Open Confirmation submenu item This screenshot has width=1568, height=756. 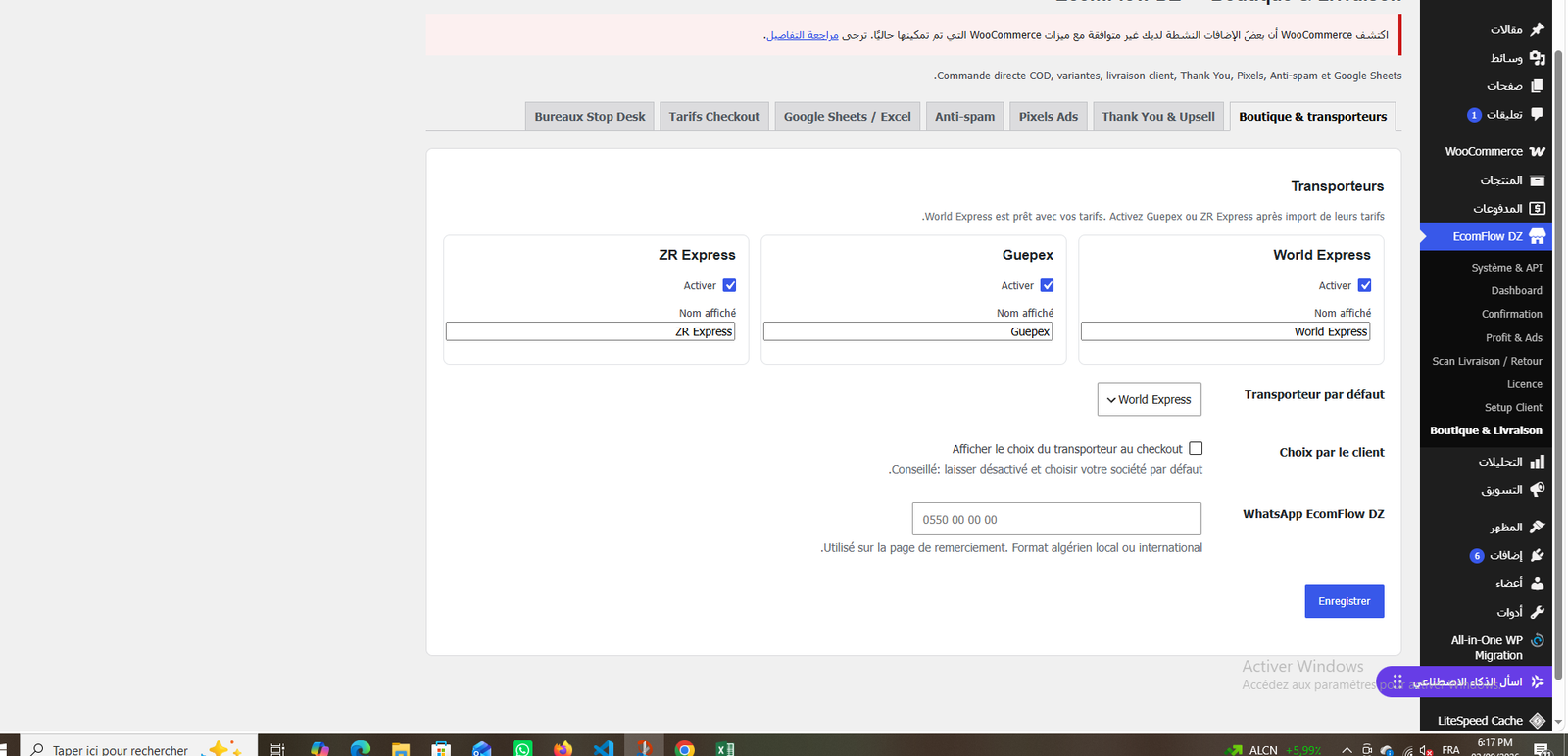[x=1511, y=315]
